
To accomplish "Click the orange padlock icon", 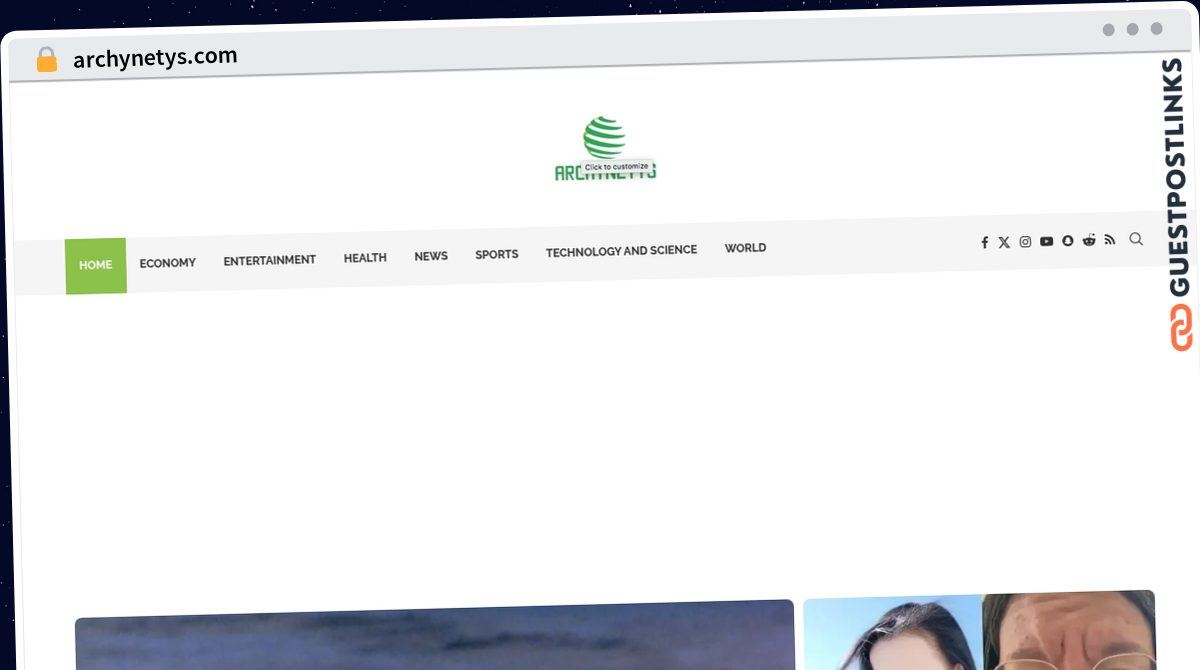I will click(x=46, y=60).
